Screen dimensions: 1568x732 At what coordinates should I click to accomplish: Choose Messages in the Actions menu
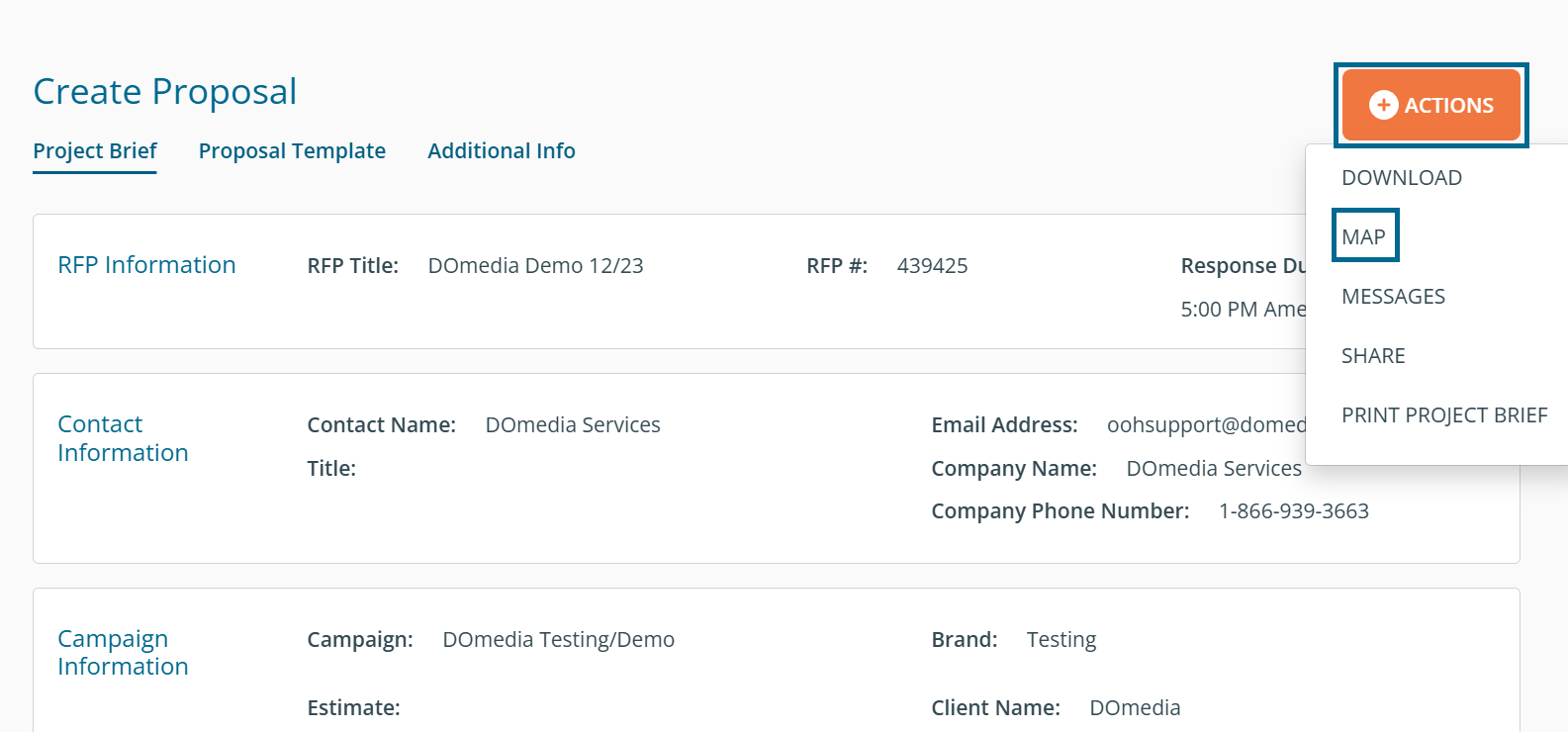pyautogui.click(x=1393, y=297)
